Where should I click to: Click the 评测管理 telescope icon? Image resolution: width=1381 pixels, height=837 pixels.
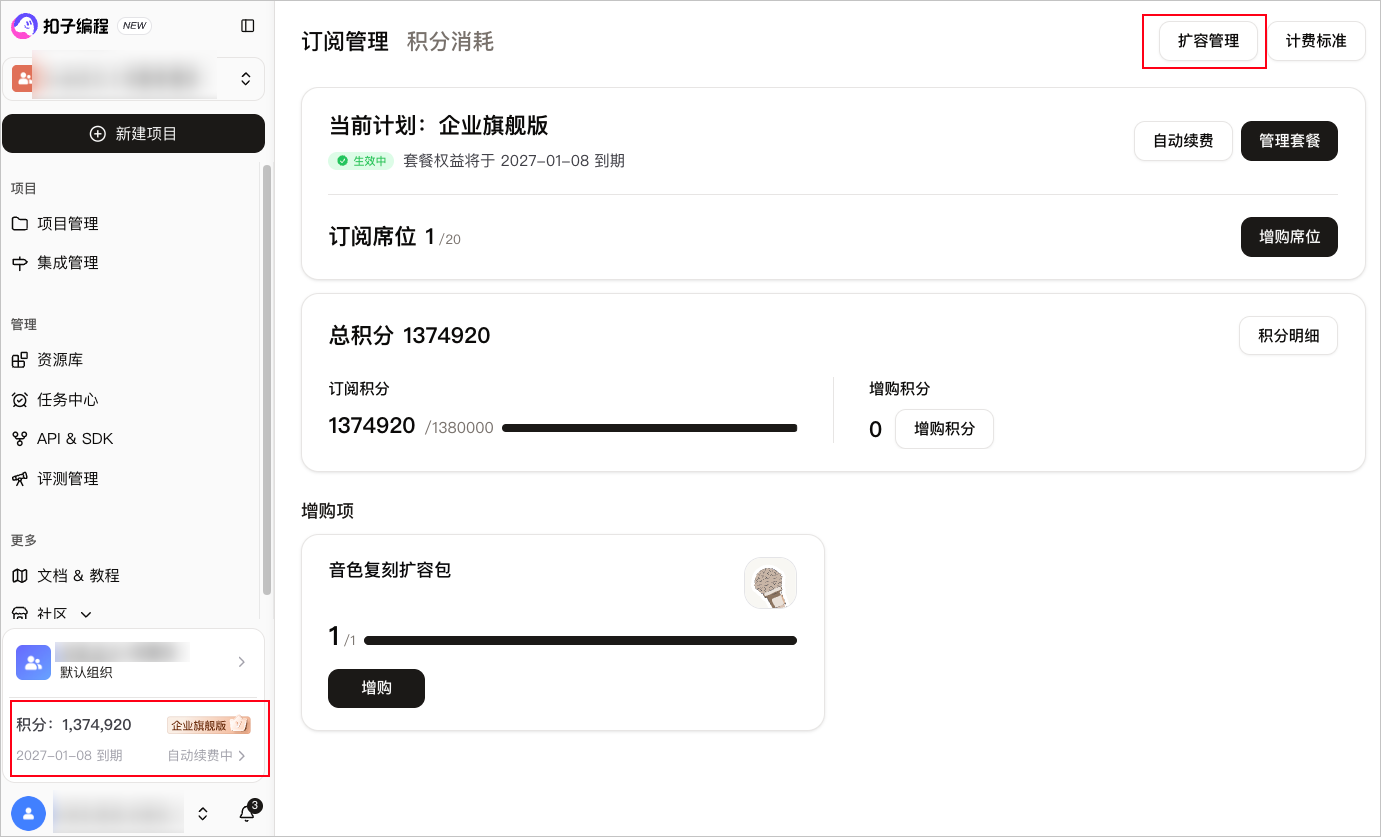click(20, 479)
